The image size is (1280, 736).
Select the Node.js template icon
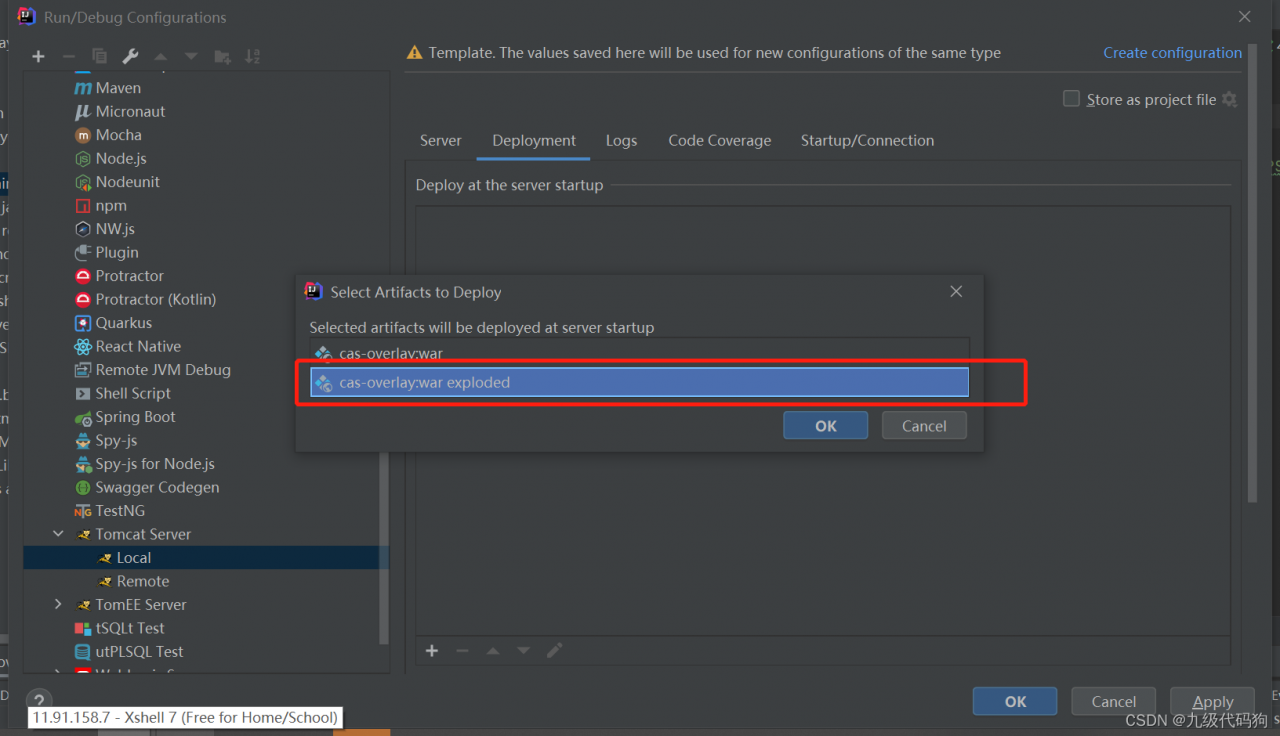point(83,158)
